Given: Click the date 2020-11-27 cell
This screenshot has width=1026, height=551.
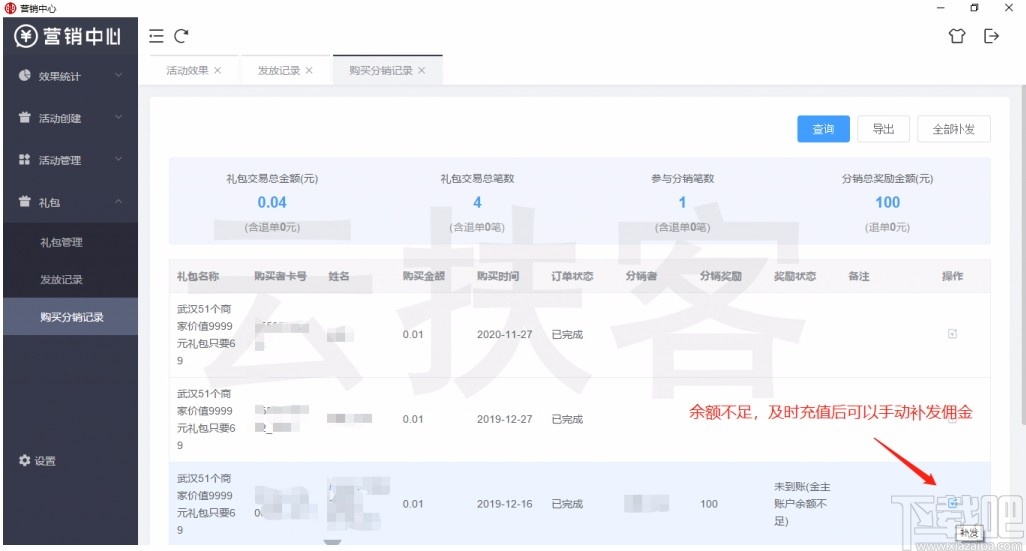Looking at the screenshot, I should click(x=504, y=334).
